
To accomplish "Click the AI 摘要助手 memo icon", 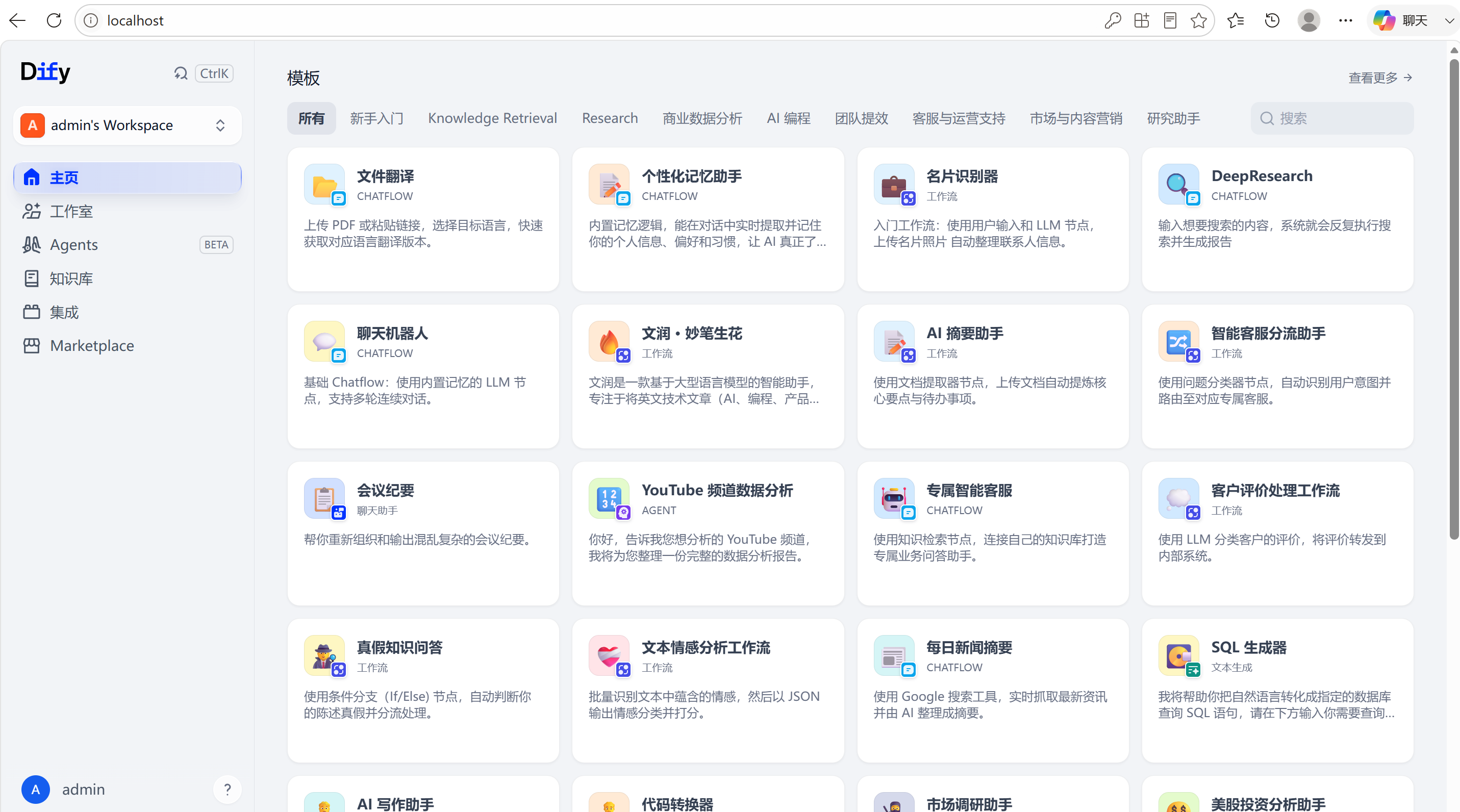I will [x=894, y=341].
